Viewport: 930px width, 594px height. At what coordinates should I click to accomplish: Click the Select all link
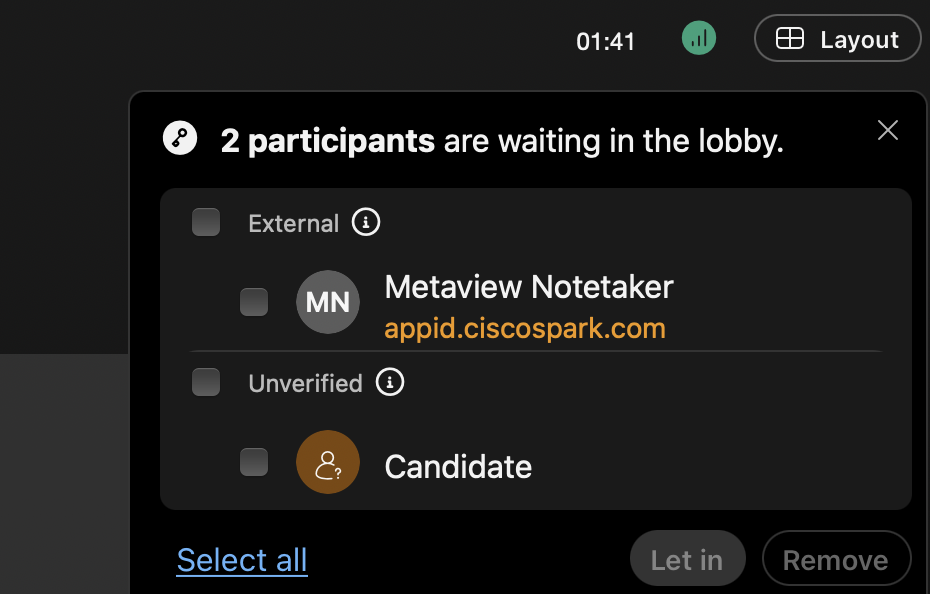[x=242, y=560]
